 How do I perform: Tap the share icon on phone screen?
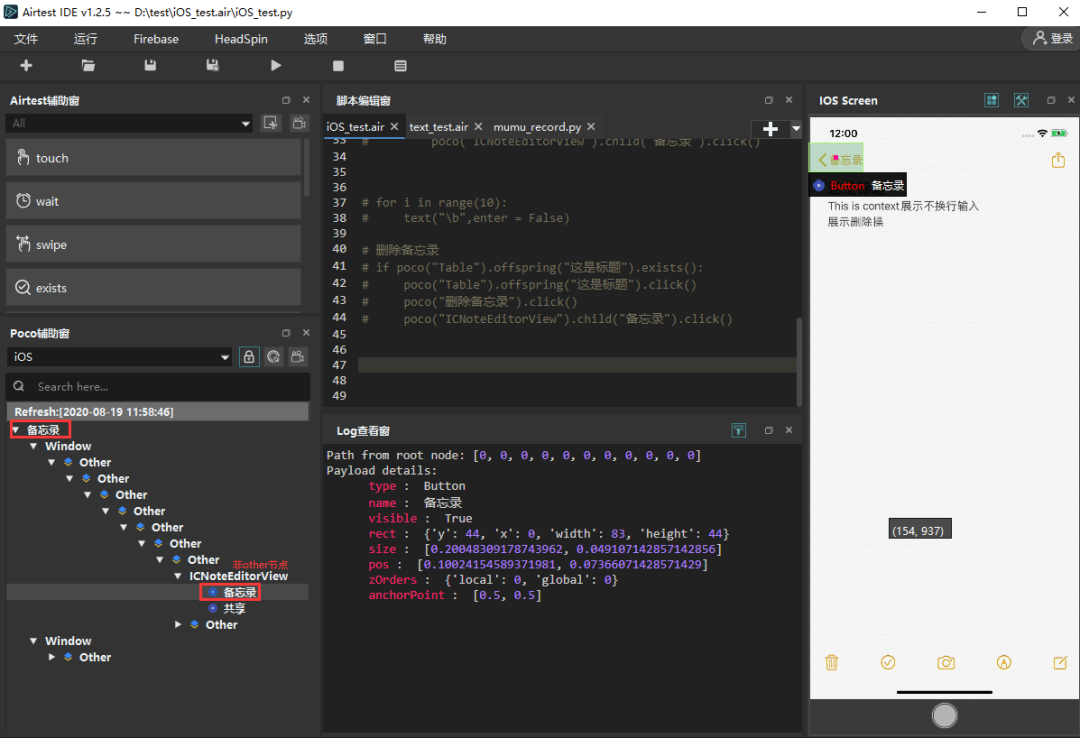pyautogui.click(x=1058, y=160)
